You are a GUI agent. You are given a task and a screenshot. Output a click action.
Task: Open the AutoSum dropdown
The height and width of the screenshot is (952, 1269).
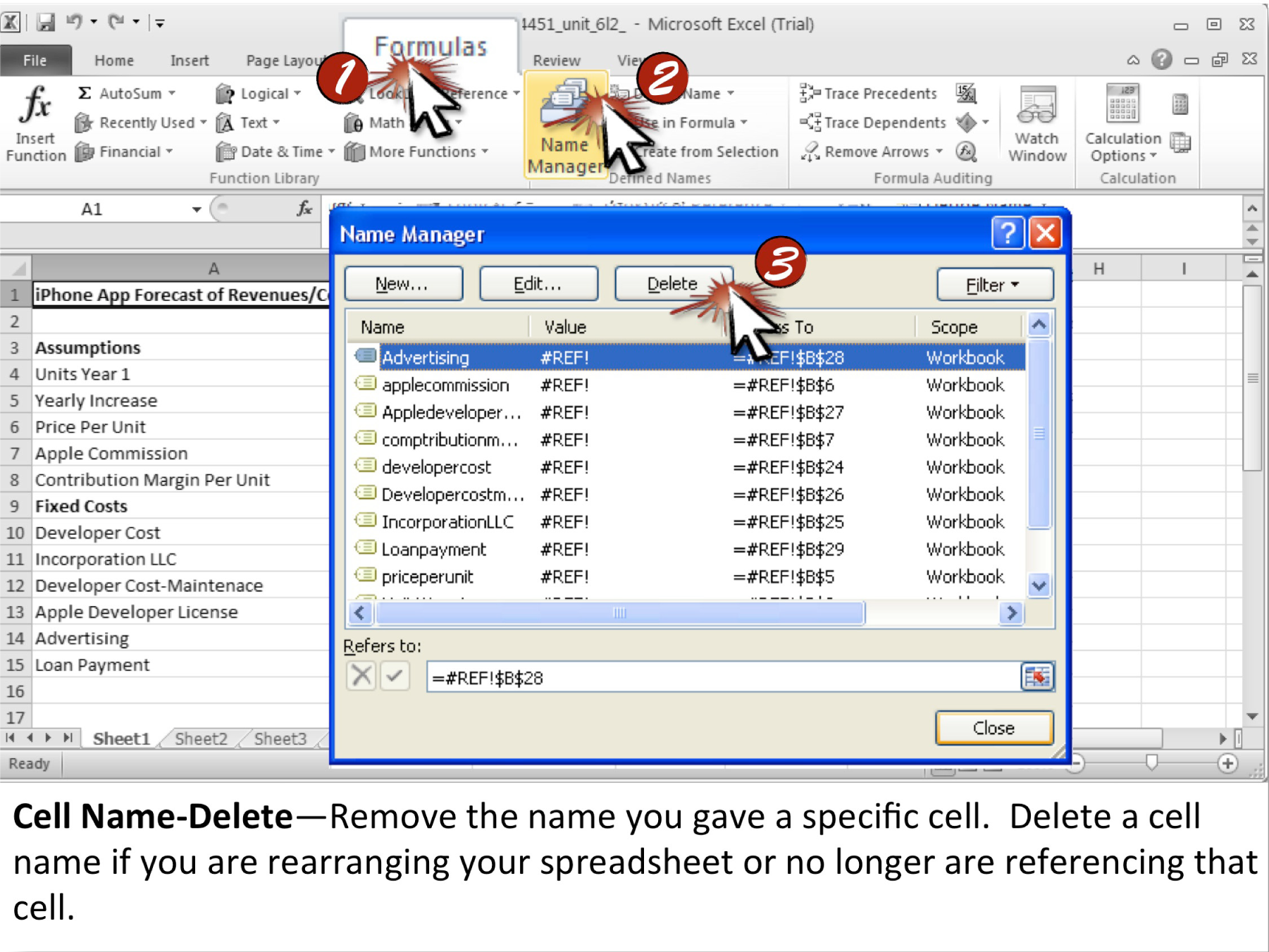click(127, 93)
